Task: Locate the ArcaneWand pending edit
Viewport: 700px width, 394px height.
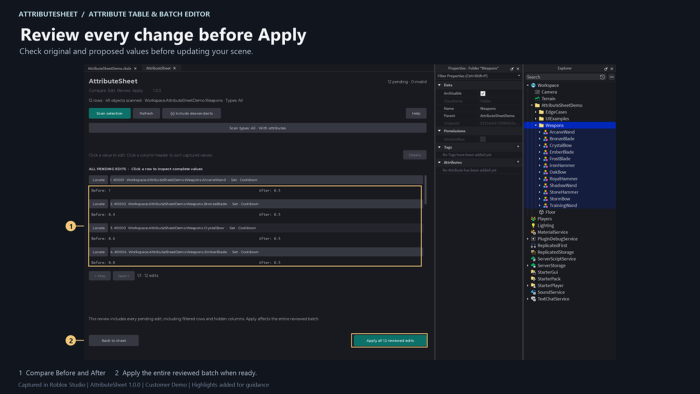Action: click(x=99, y=180)
